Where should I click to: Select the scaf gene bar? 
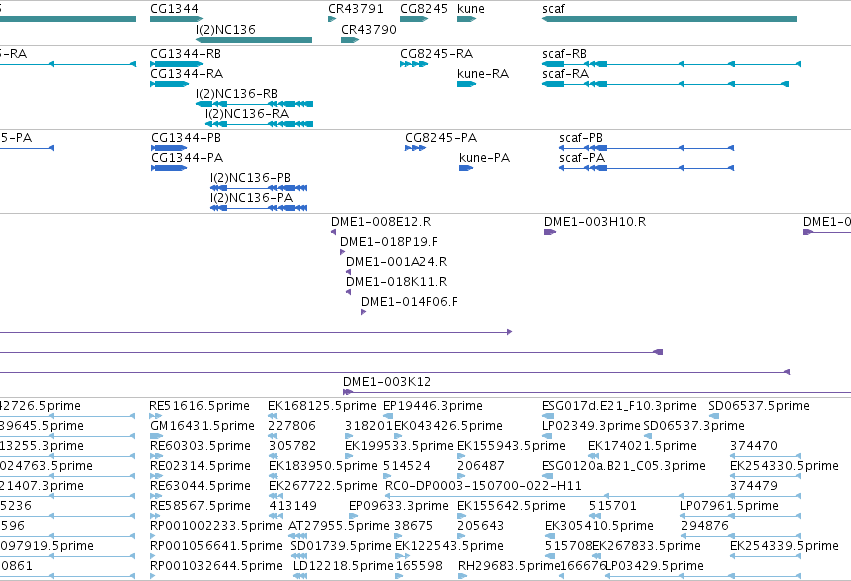(x=669, y=19)
